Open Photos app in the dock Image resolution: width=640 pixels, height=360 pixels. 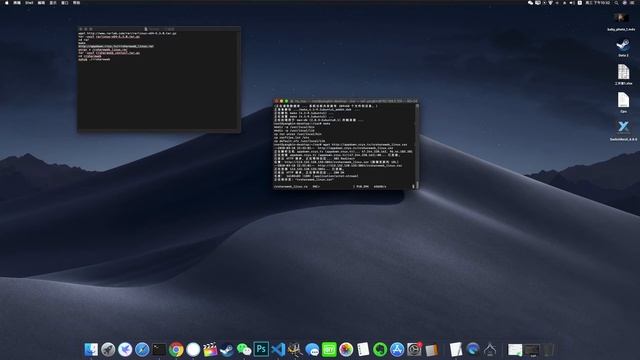[346, 349]
